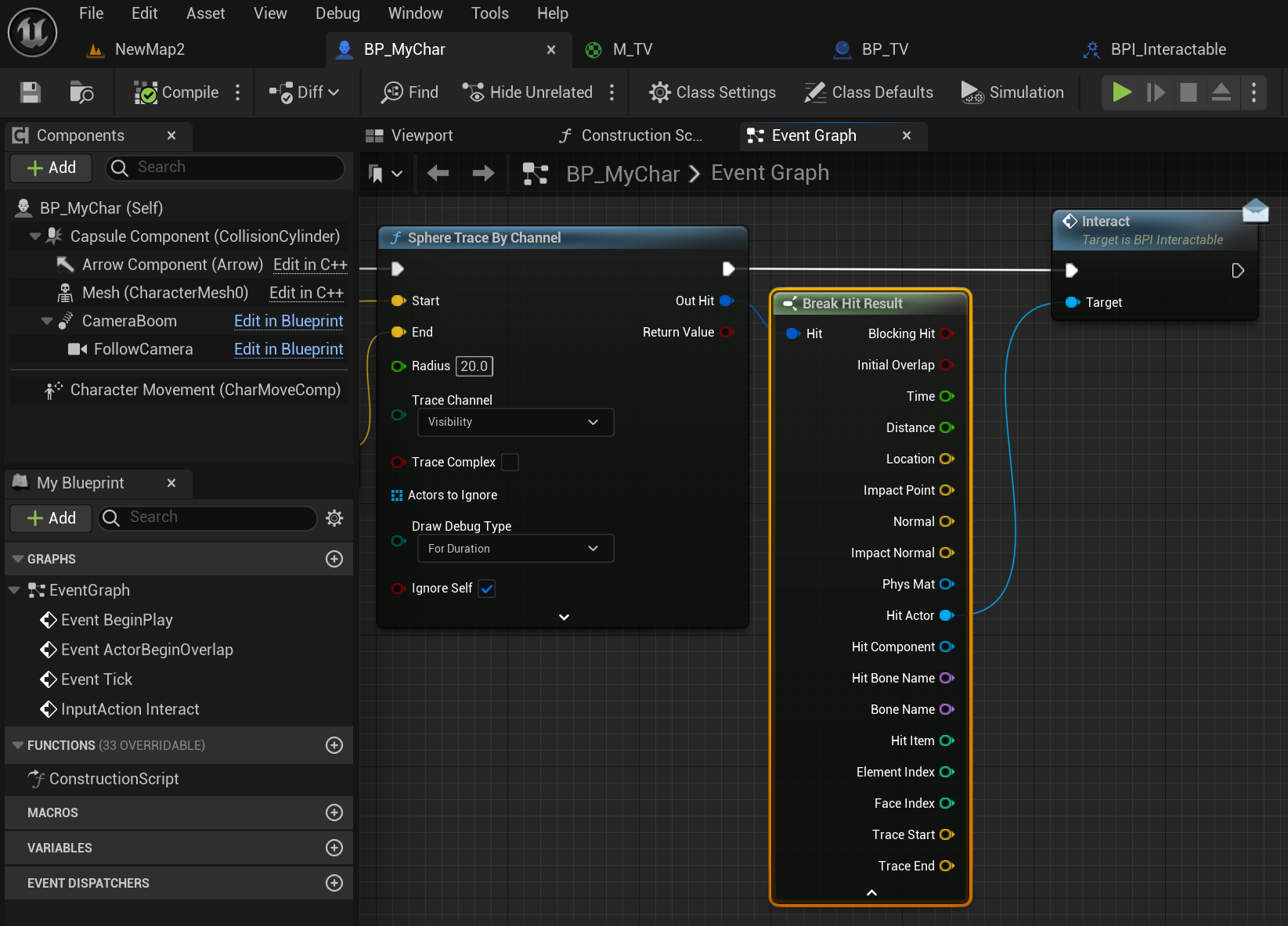Open graph bookmarks dropdown

tap(385, 173)
